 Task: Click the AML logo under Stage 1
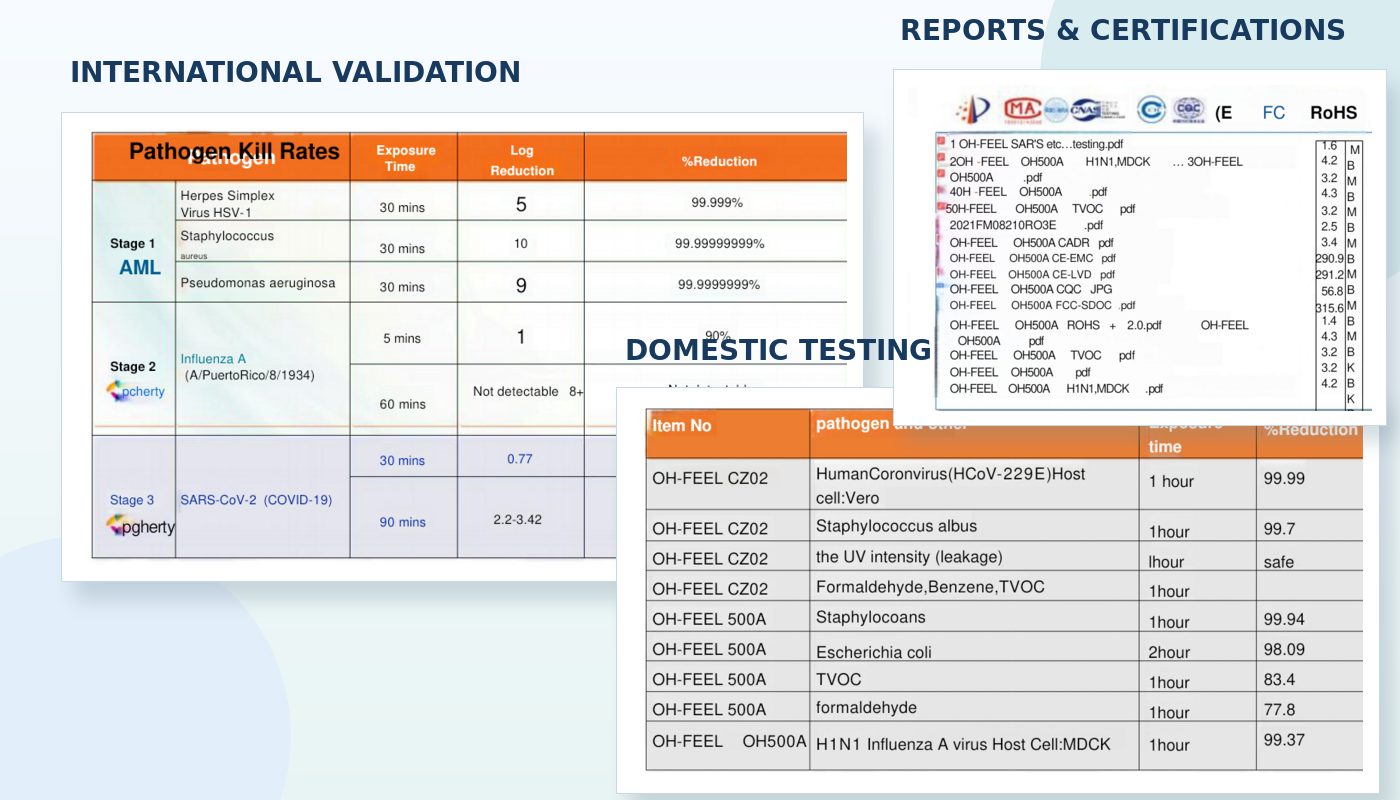click(x=140, y=268)
